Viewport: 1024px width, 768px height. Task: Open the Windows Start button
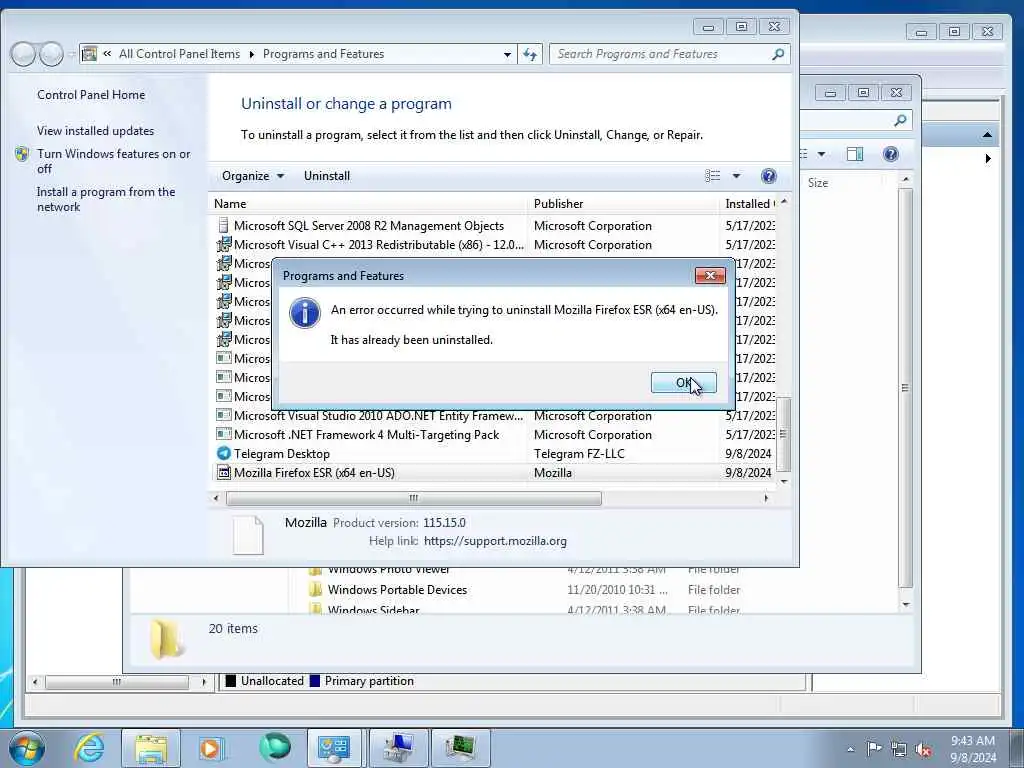pos(27,748)
